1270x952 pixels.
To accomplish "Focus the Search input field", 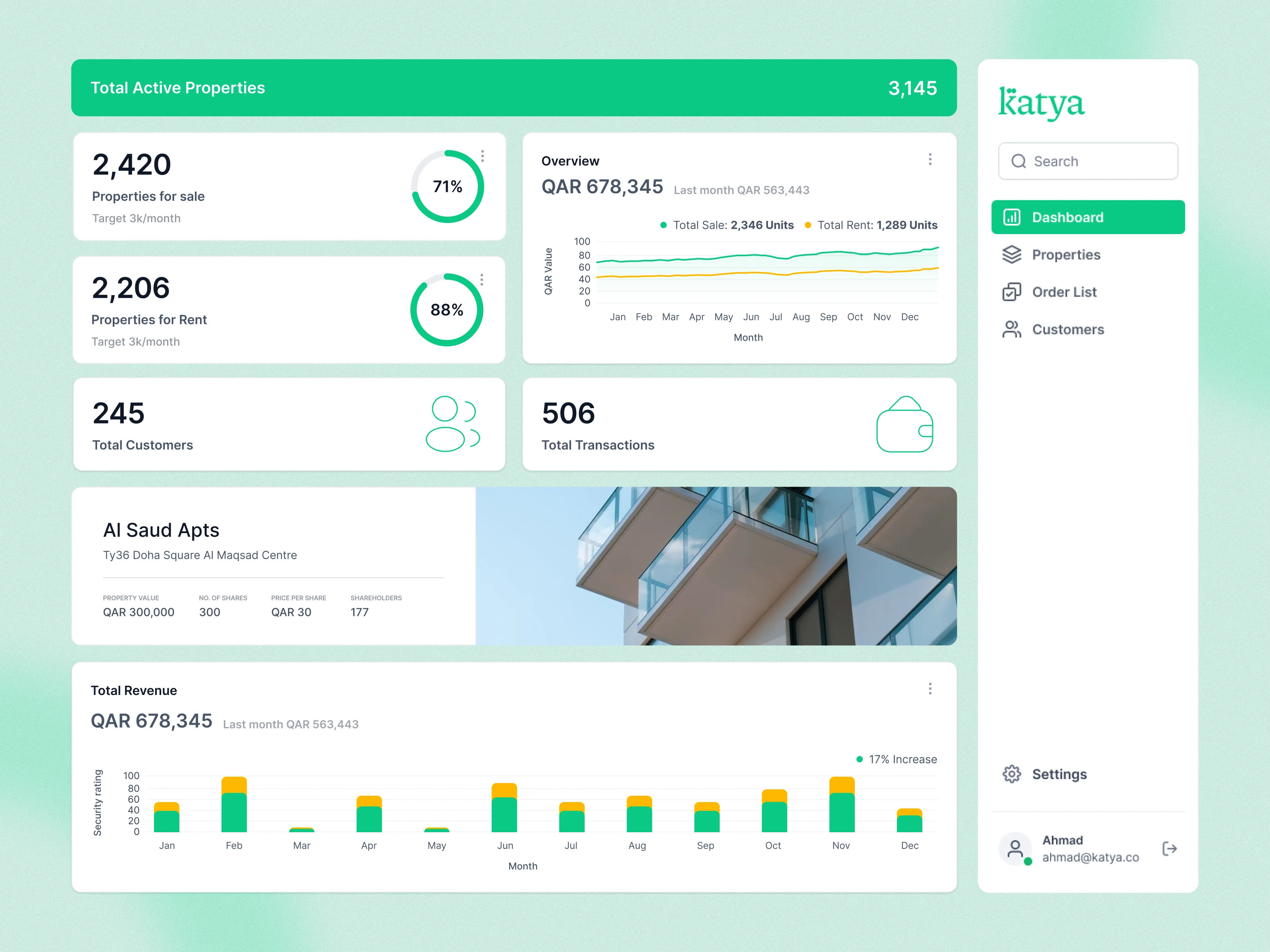I will 1088,161.
